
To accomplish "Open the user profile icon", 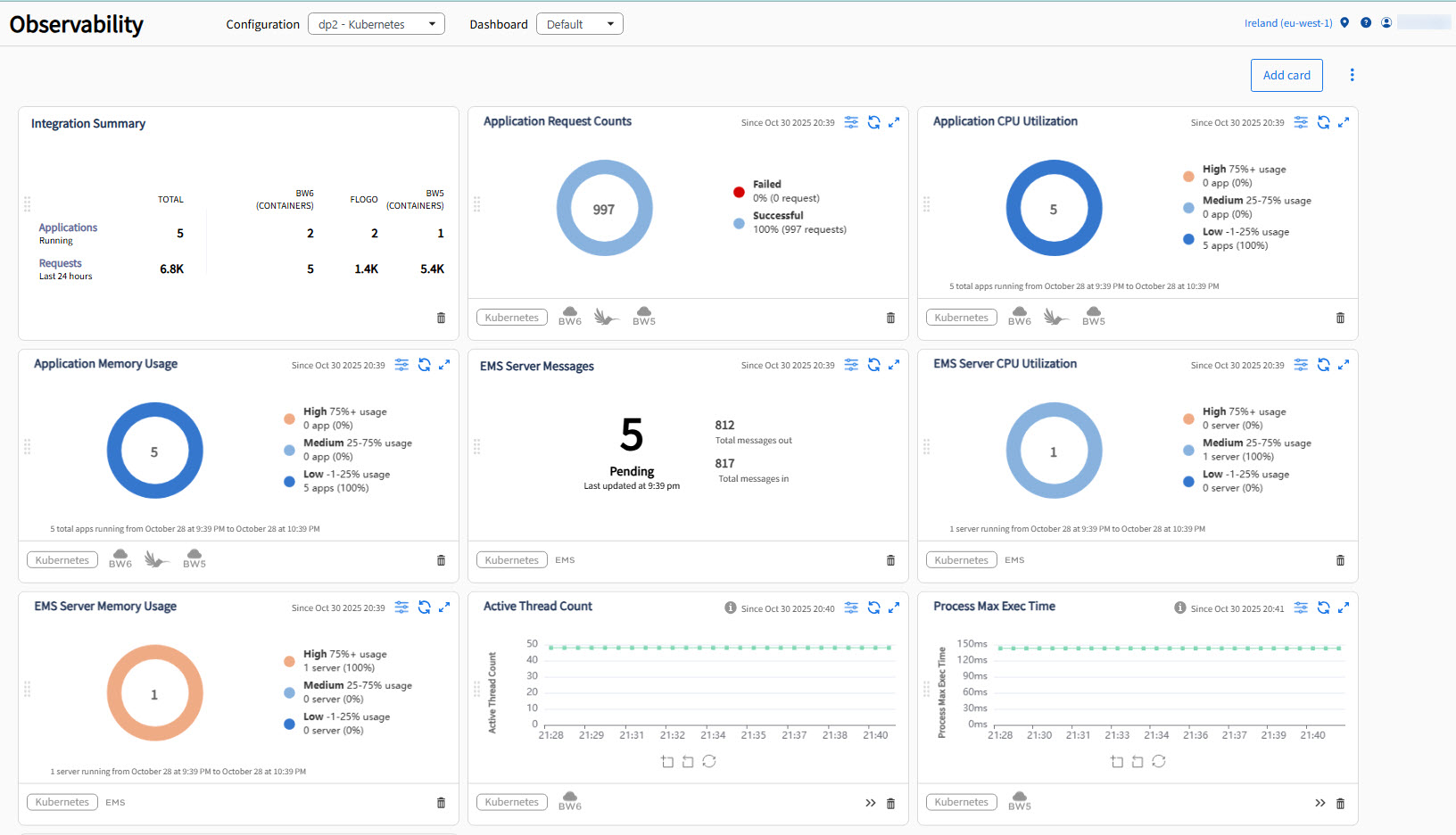I will click(x=1386, y=23).
